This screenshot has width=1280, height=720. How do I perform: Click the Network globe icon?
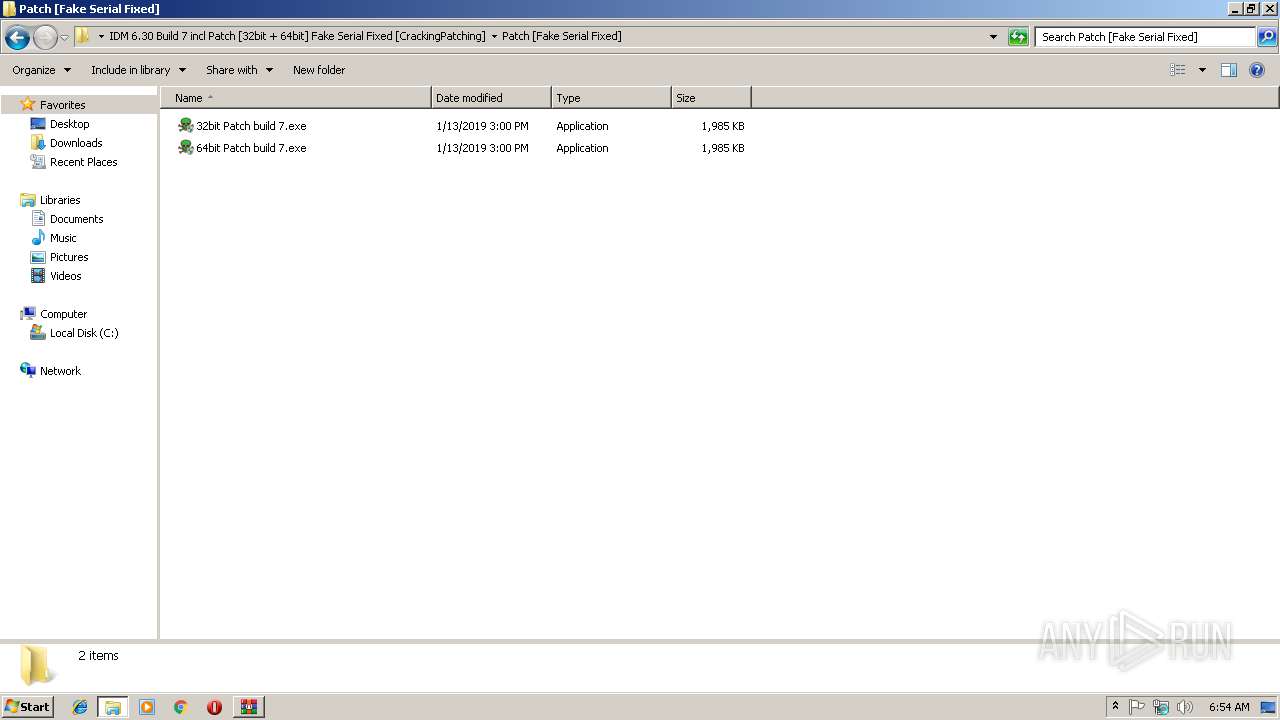[x=28, y=370]
